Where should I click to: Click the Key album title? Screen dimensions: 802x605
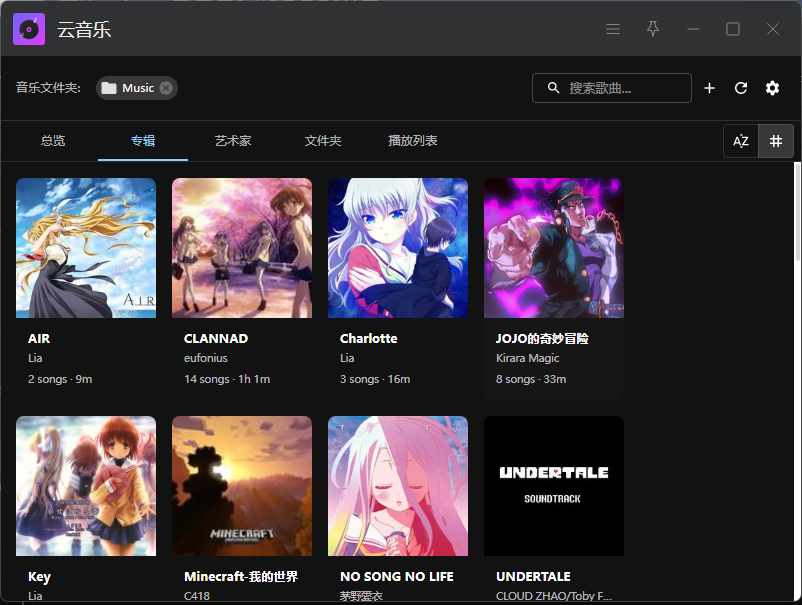(39, 577)
